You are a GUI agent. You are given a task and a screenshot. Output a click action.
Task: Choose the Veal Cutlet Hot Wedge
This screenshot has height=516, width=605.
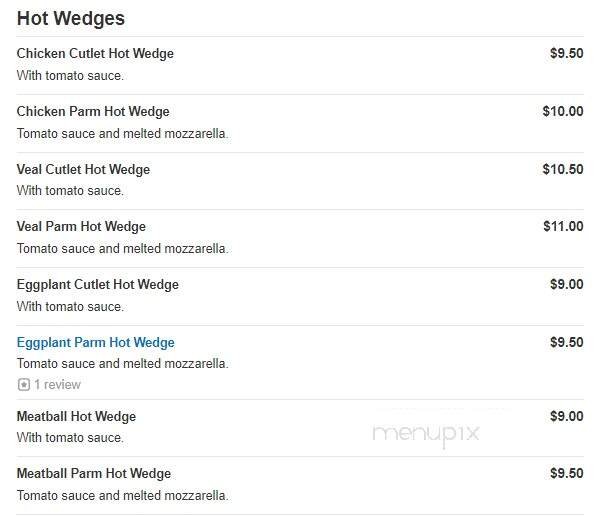coord(83,170)
